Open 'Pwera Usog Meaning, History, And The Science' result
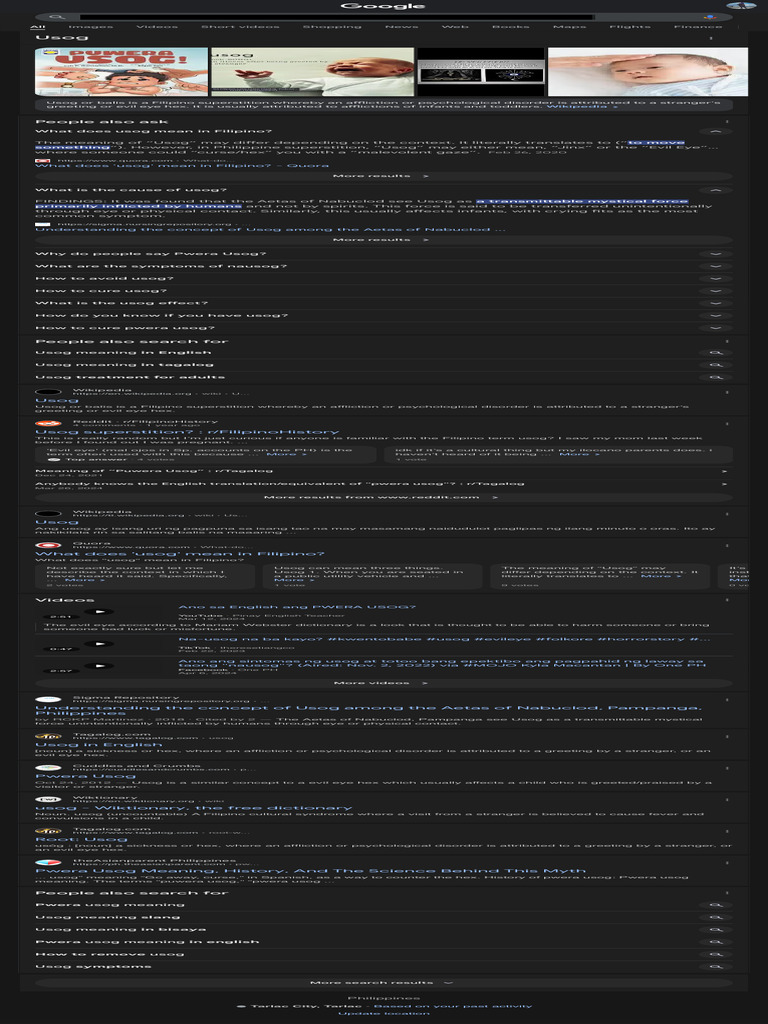The image size is (768, 1024). (x=310, y=871)
